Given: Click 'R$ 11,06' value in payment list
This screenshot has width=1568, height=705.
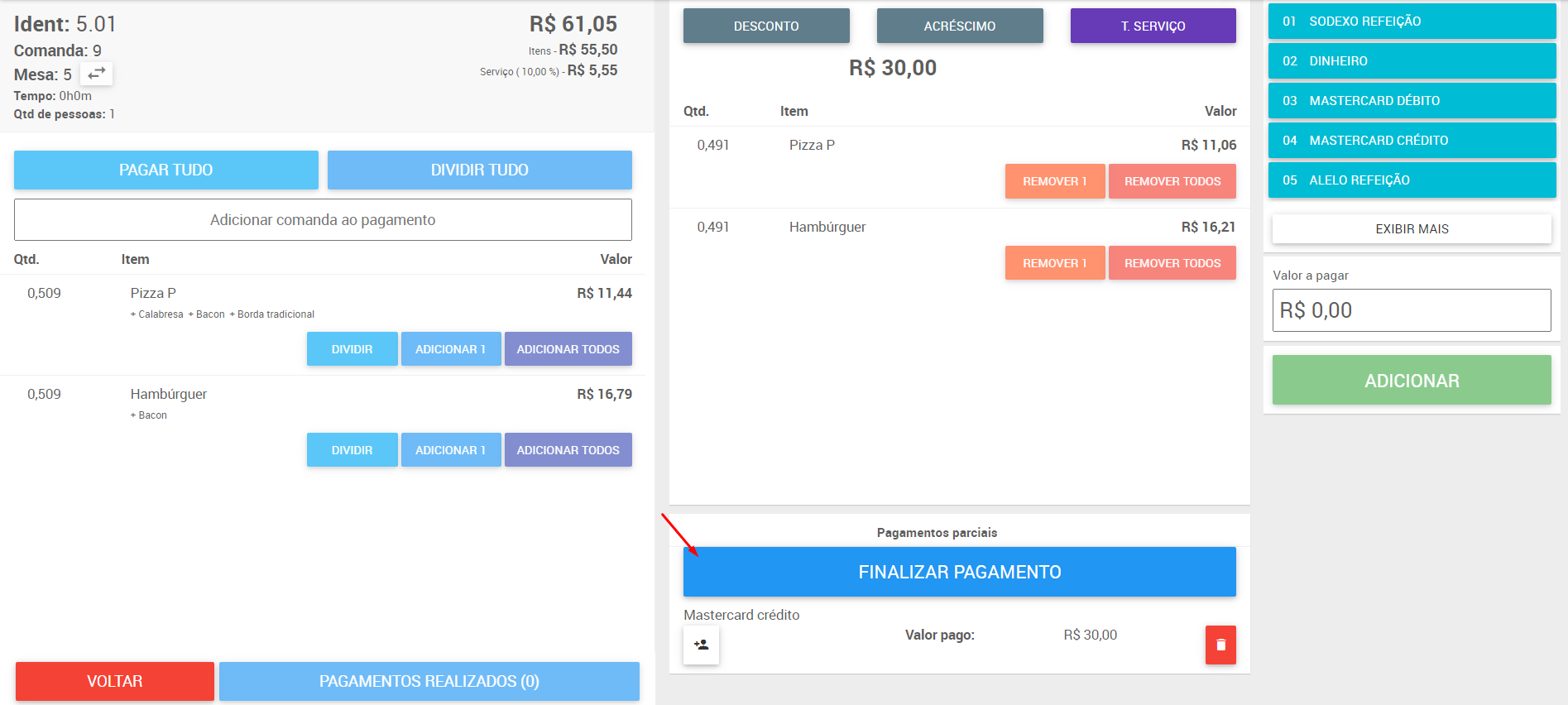Looking at the screenshot, I should pyautogui.click(x=1209, y=145).
